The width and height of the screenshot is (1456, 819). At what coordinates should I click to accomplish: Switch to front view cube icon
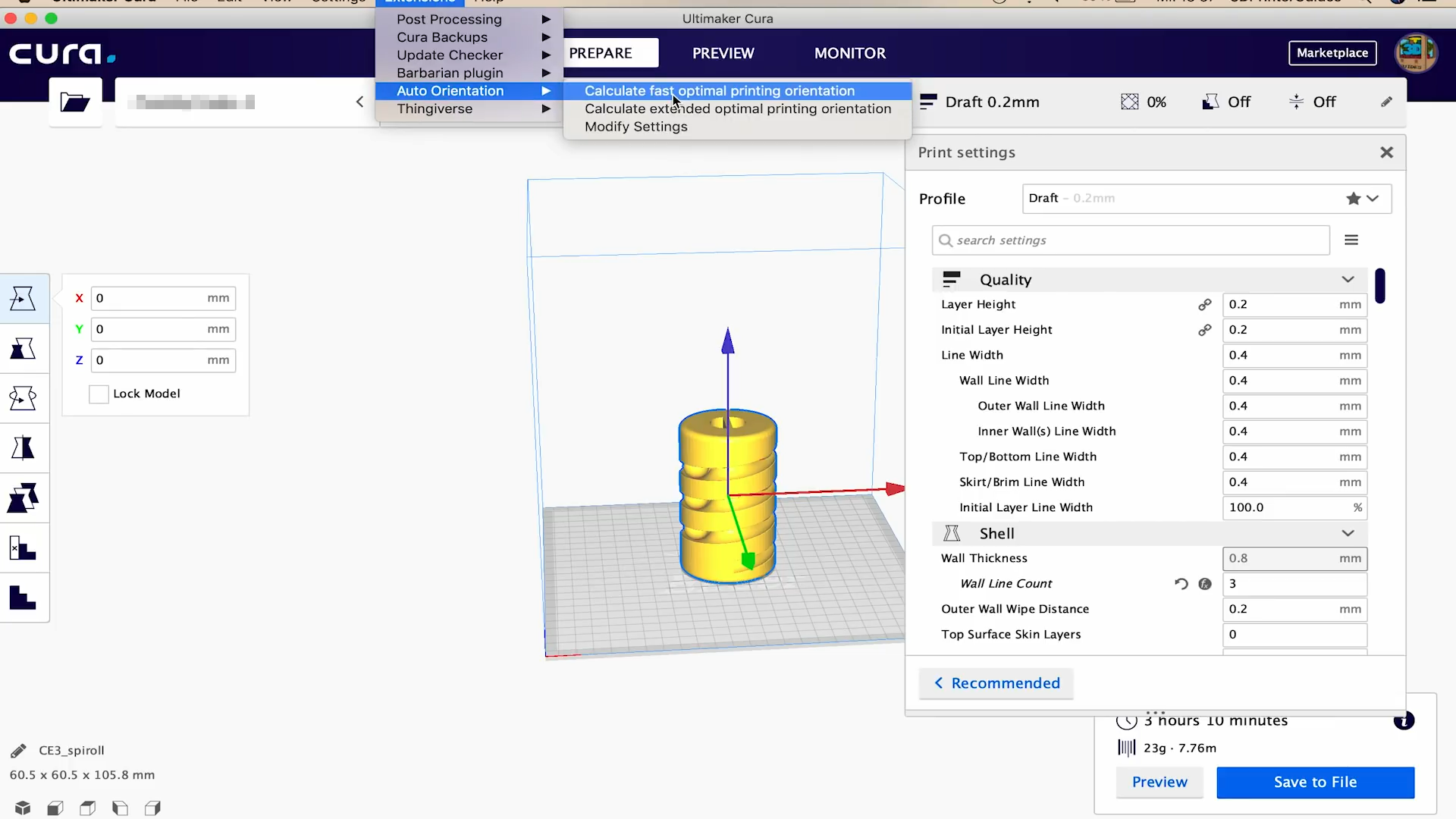[55, 808]
